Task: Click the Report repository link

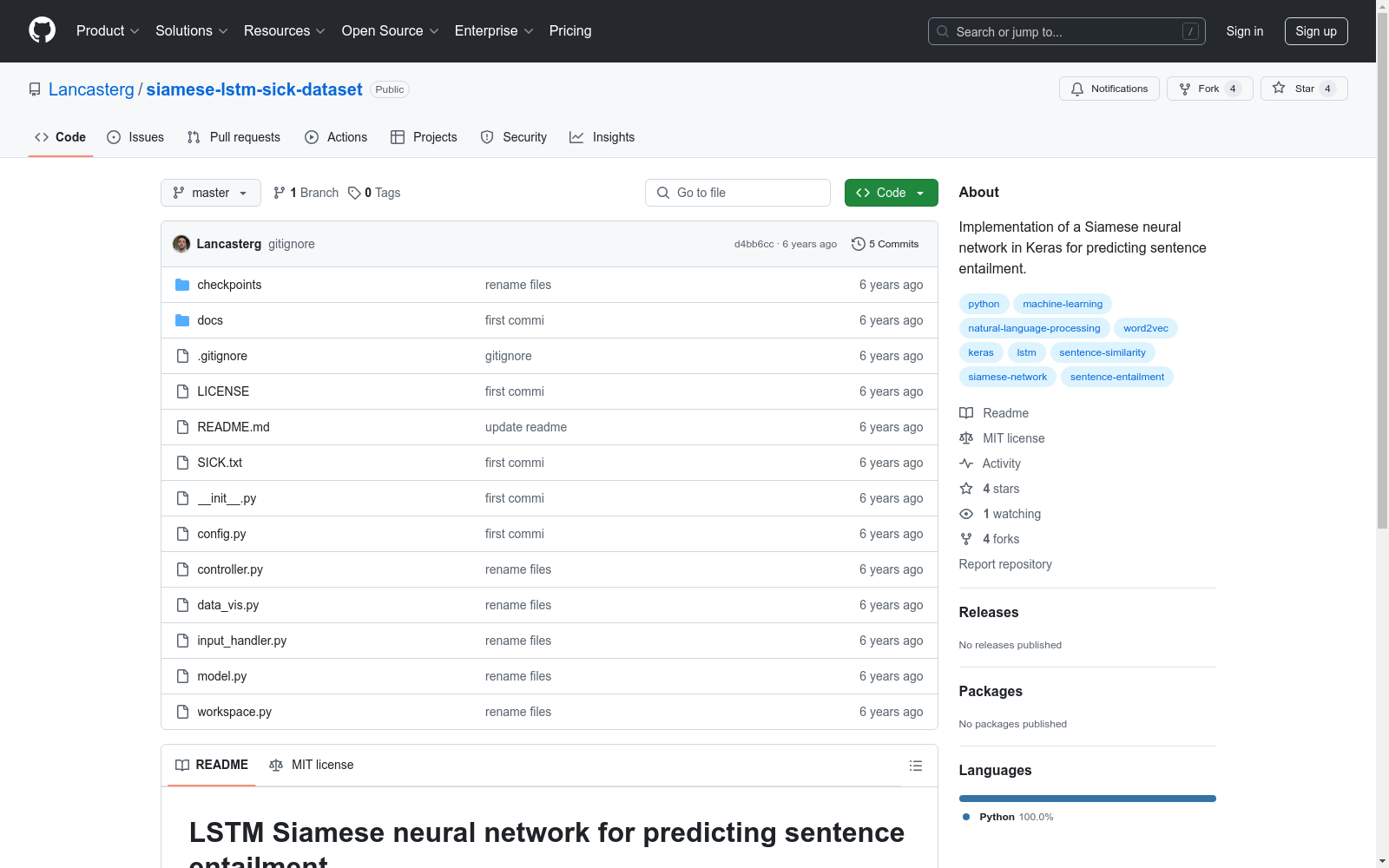Action: (1005, 564)
